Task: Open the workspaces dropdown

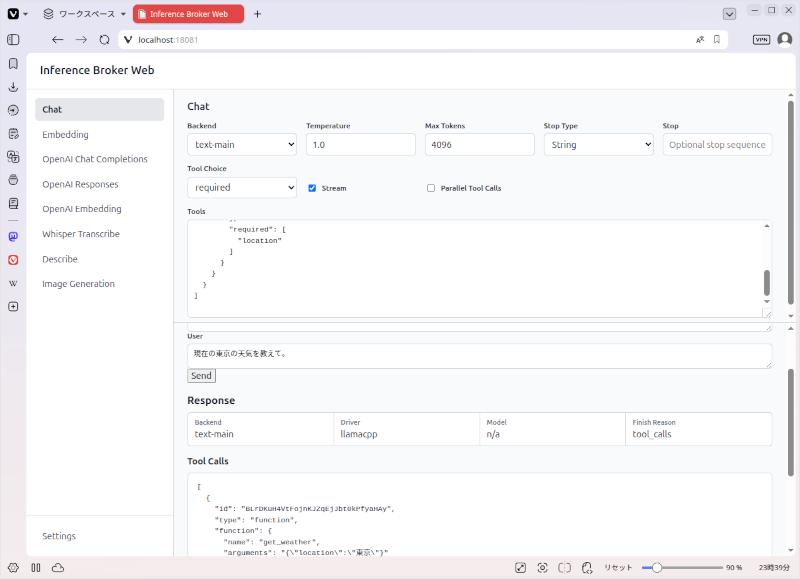Action: (x=84, y=14)
